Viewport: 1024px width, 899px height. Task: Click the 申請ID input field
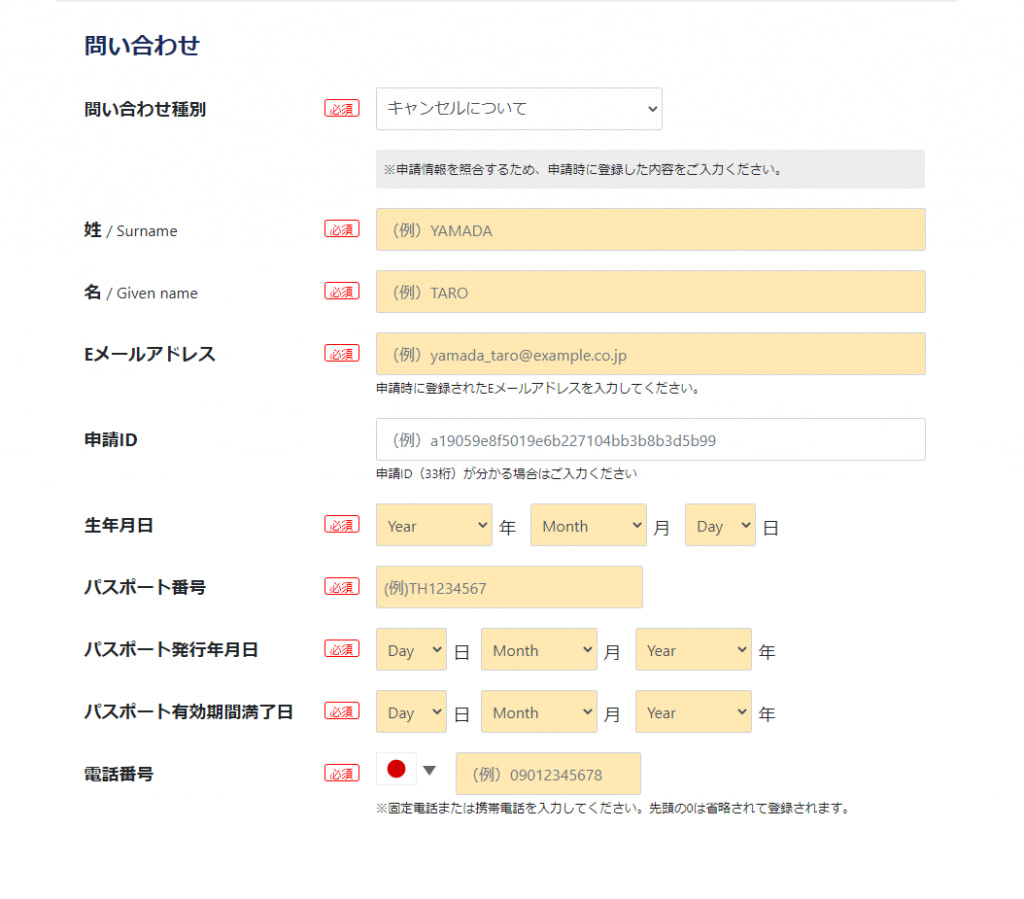[650, 439]
